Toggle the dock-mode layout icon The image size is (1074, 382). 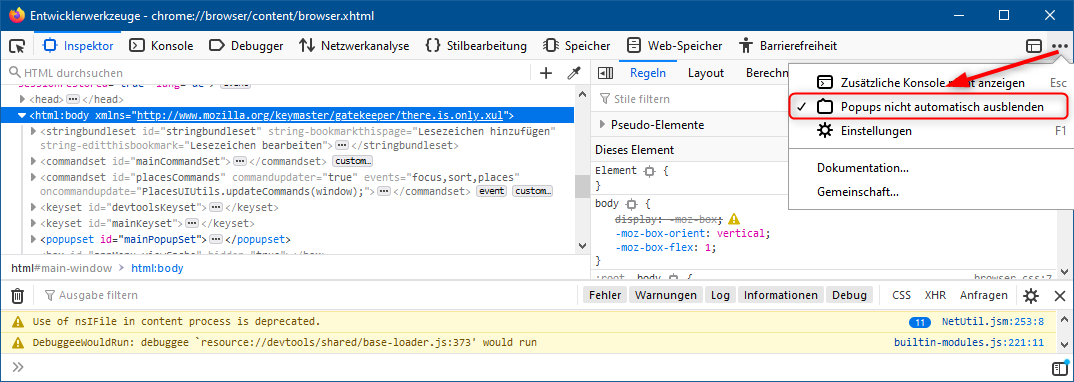pyautogui.click(x=1034, y=46)
